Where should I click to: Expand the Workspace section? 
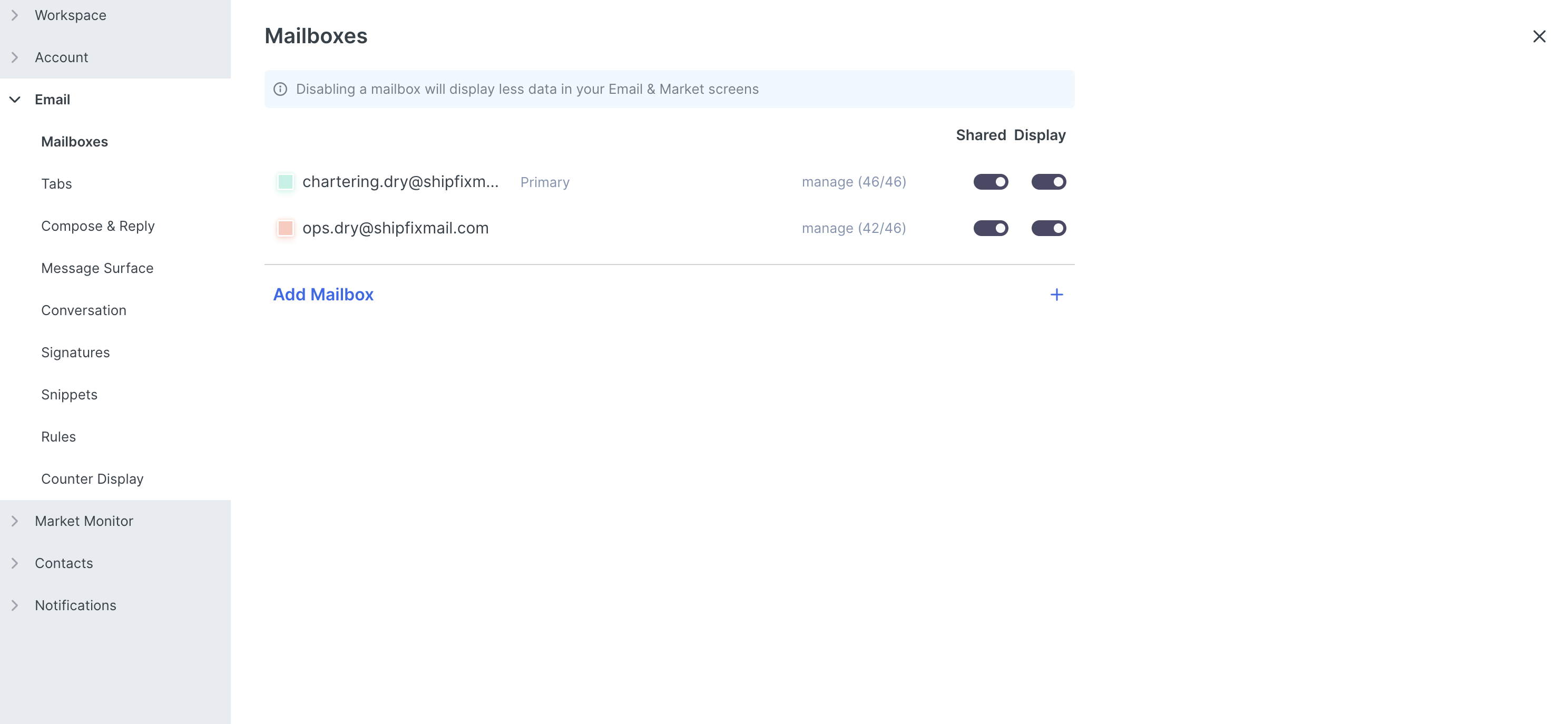(15, 15)
